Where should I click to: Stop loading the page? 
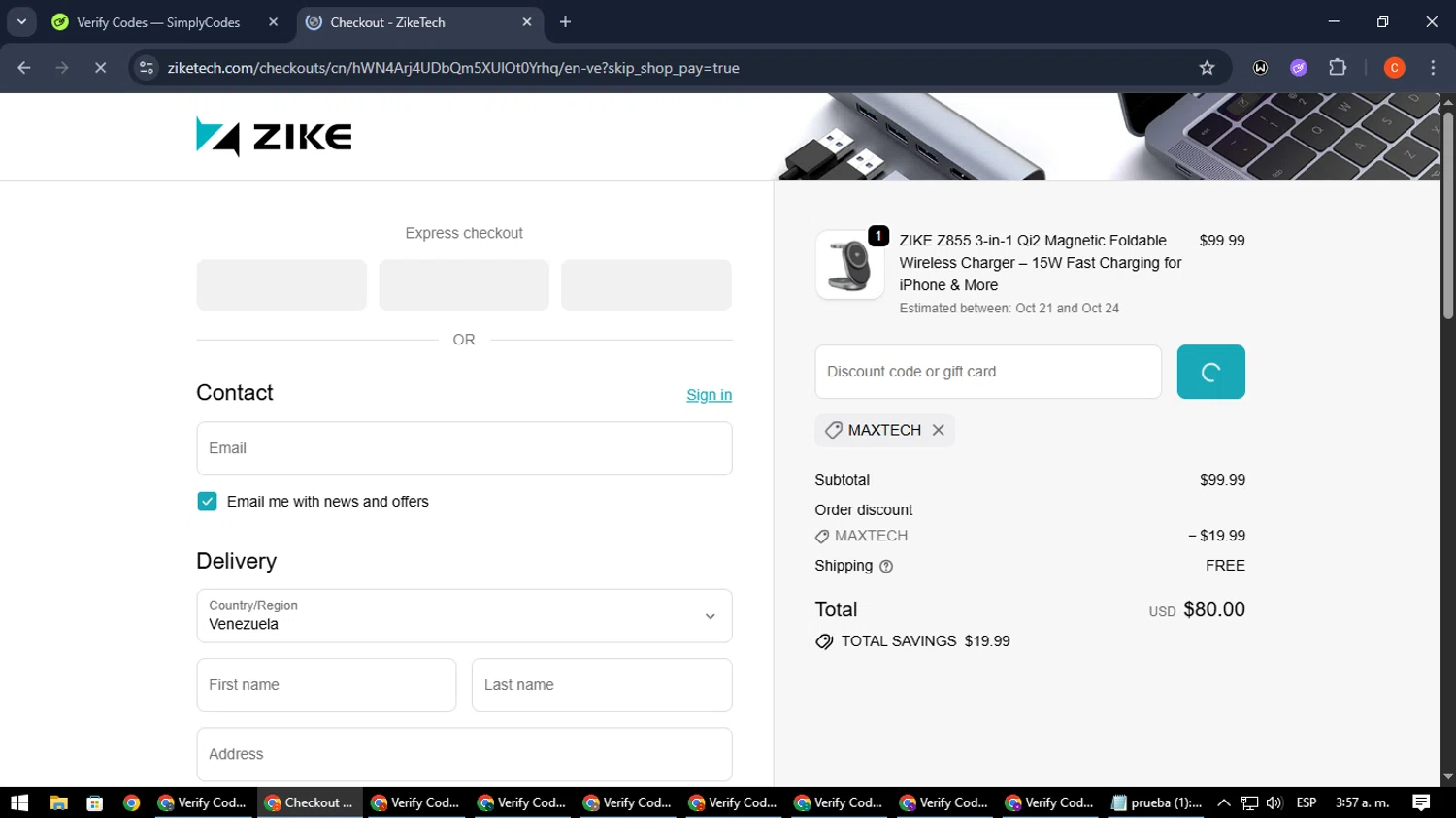pos(100,68)
